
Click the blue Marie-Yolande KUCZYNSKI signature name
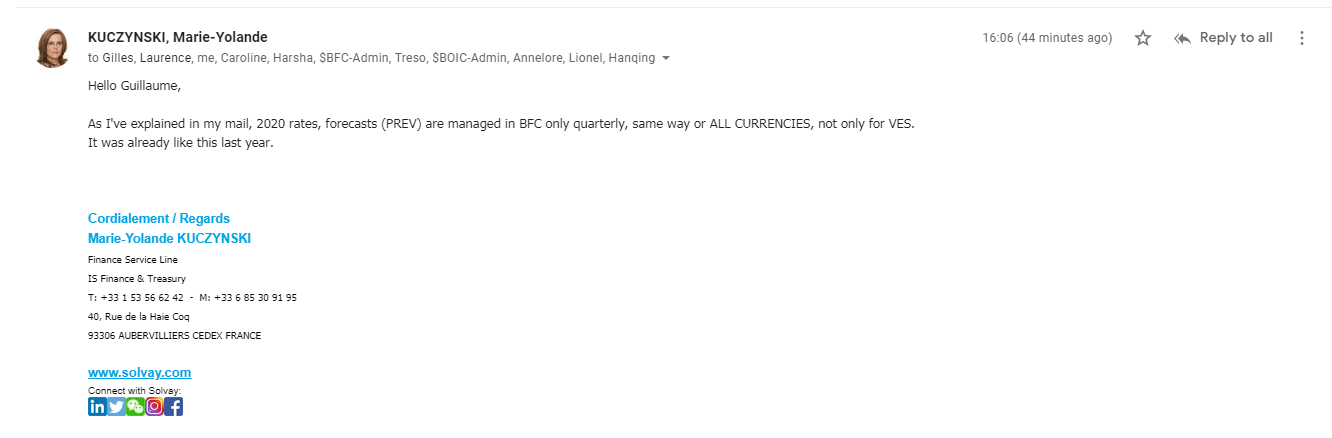(169, 238)
